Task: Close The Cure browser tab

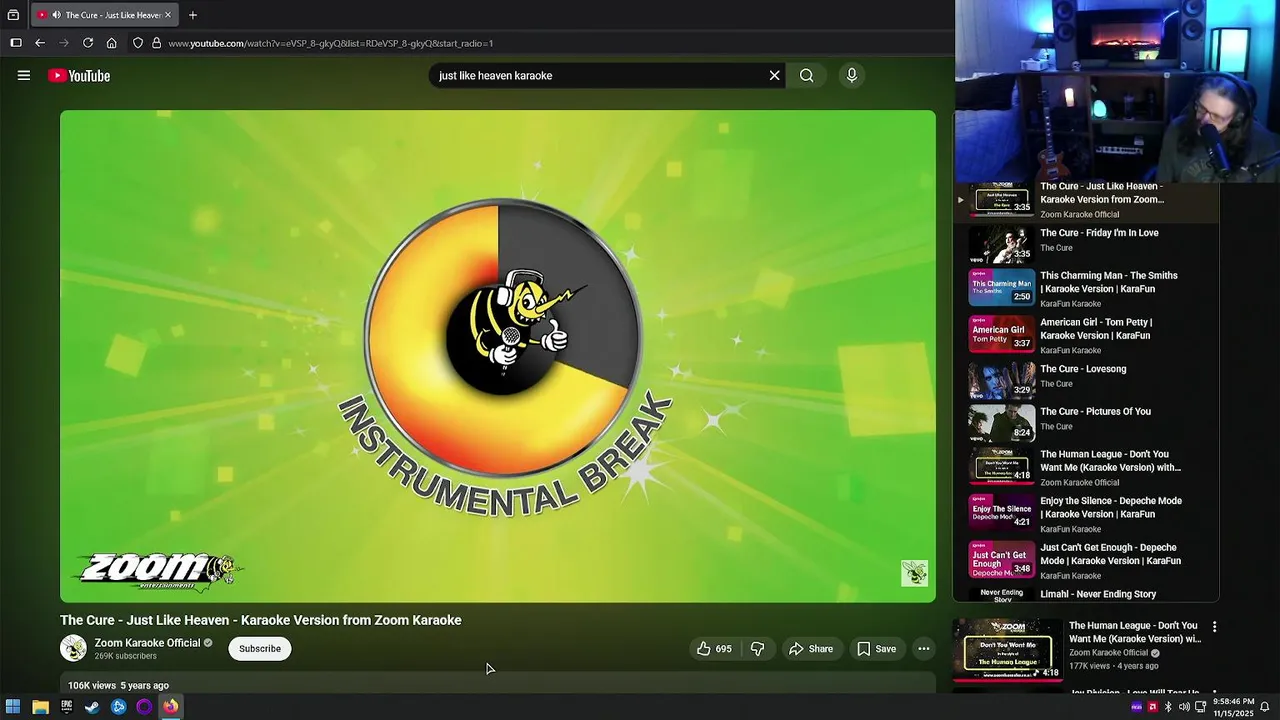Action: point(168,15)
